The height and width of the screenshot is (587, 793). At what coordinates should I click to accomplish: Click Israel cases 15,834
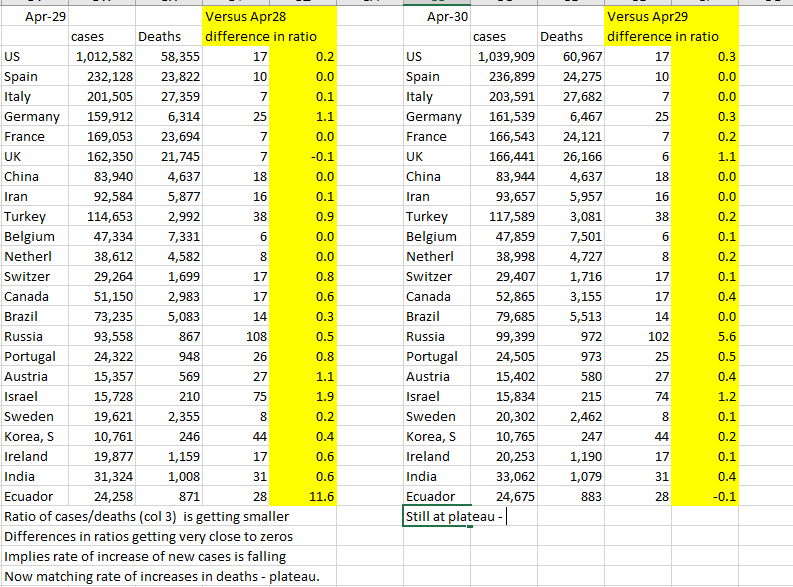(504, 396)
